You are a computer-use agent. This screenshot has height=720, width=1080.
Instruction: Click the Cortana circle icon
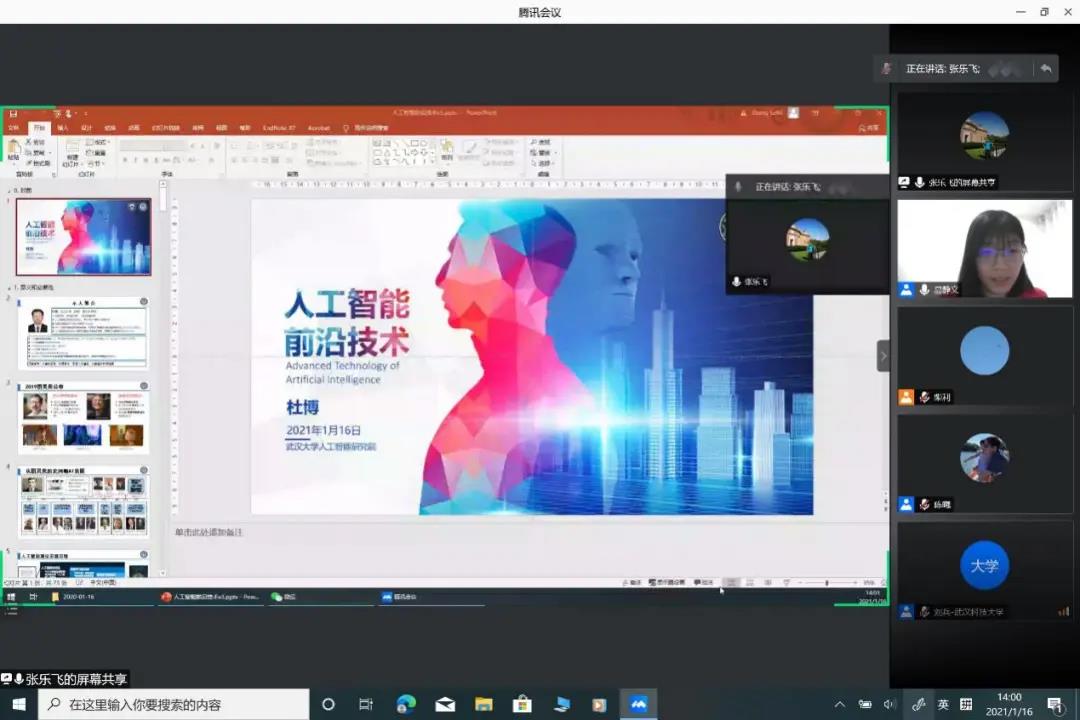[x=328, y=704]
